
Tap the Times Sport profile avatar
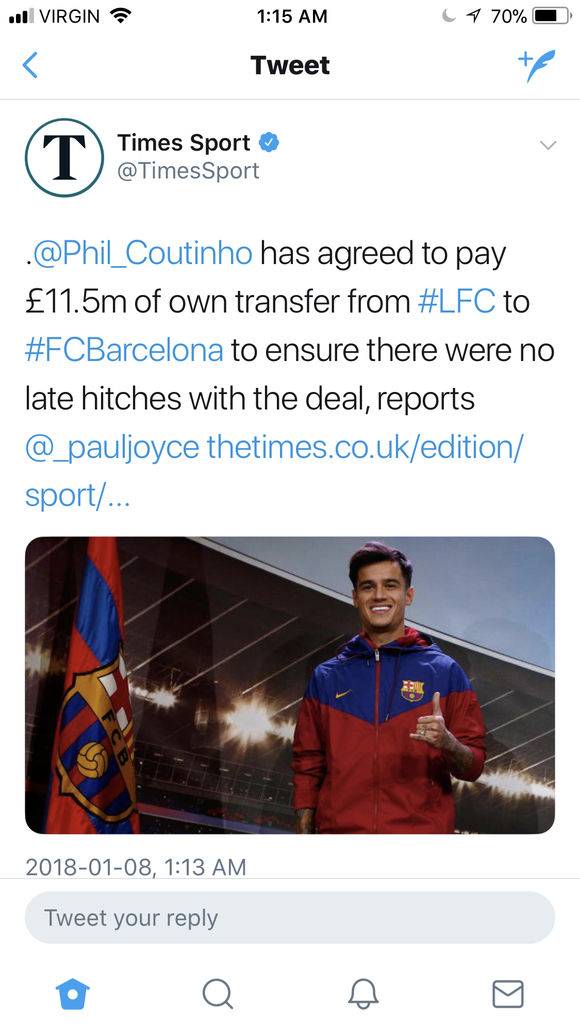(64, 157)
